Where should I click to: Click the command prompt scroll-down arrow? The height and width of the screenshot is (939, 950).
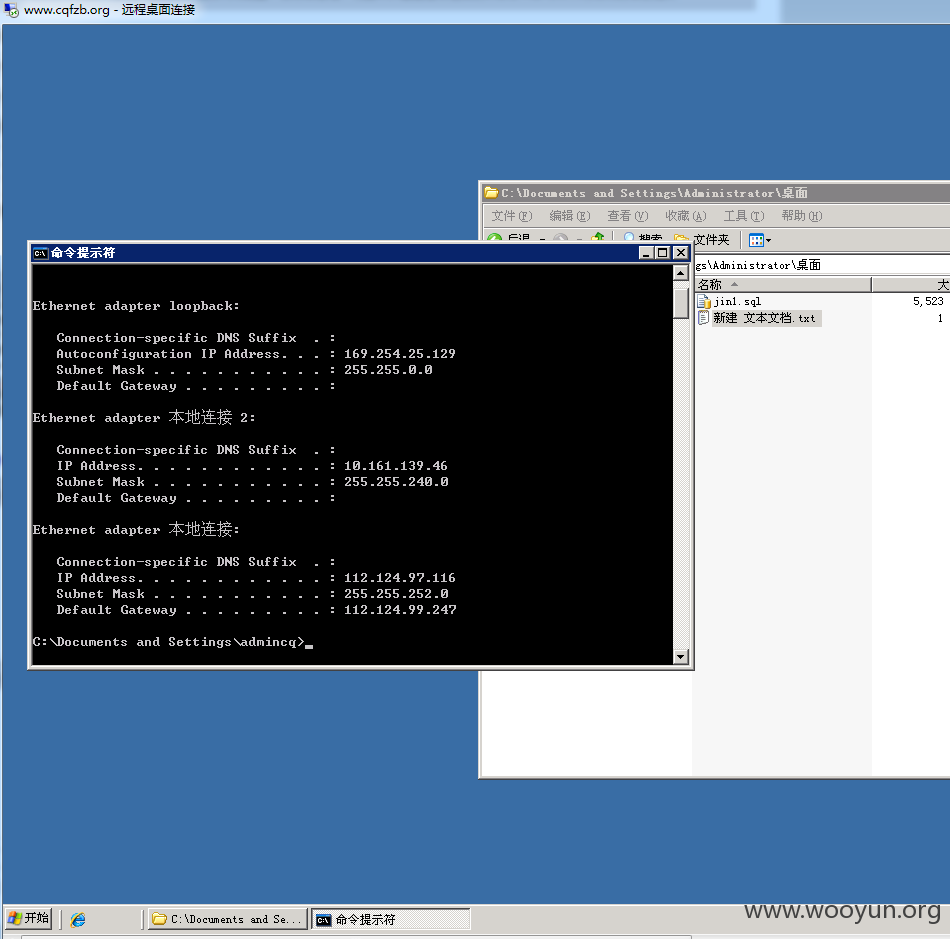680,657
